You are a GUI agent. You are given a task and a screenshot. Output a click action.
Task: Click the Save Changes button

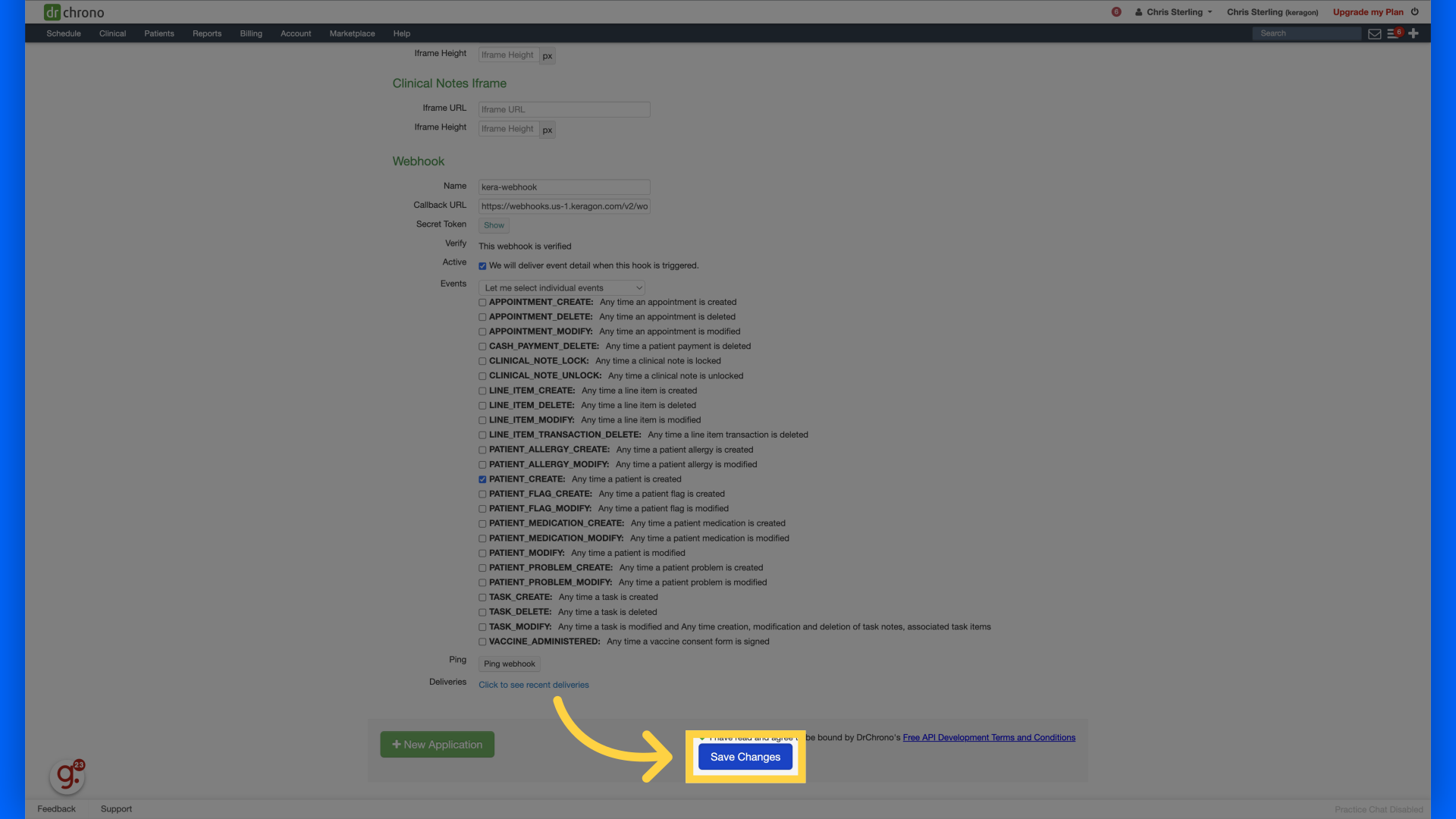744,756
